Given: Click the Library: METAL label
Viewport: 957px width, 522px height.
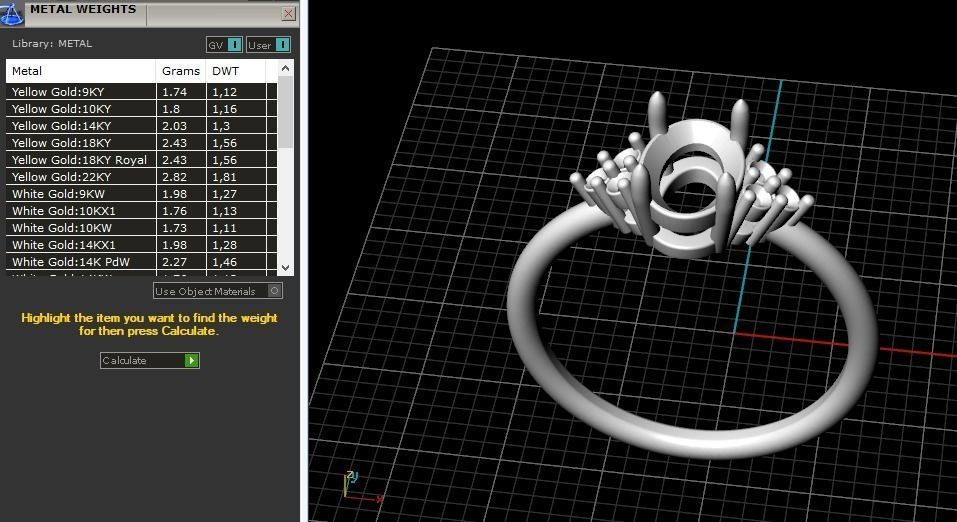Looking at the screenshot, I should pos(52,43).
